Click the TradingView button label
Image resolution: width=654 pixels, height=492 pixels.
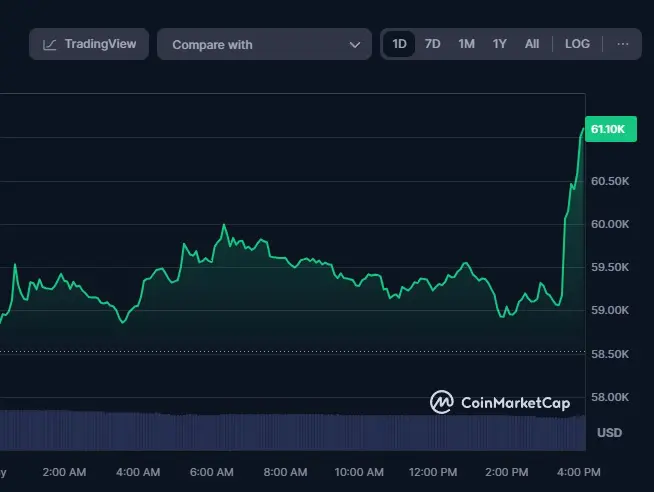(x=100, y=44)
